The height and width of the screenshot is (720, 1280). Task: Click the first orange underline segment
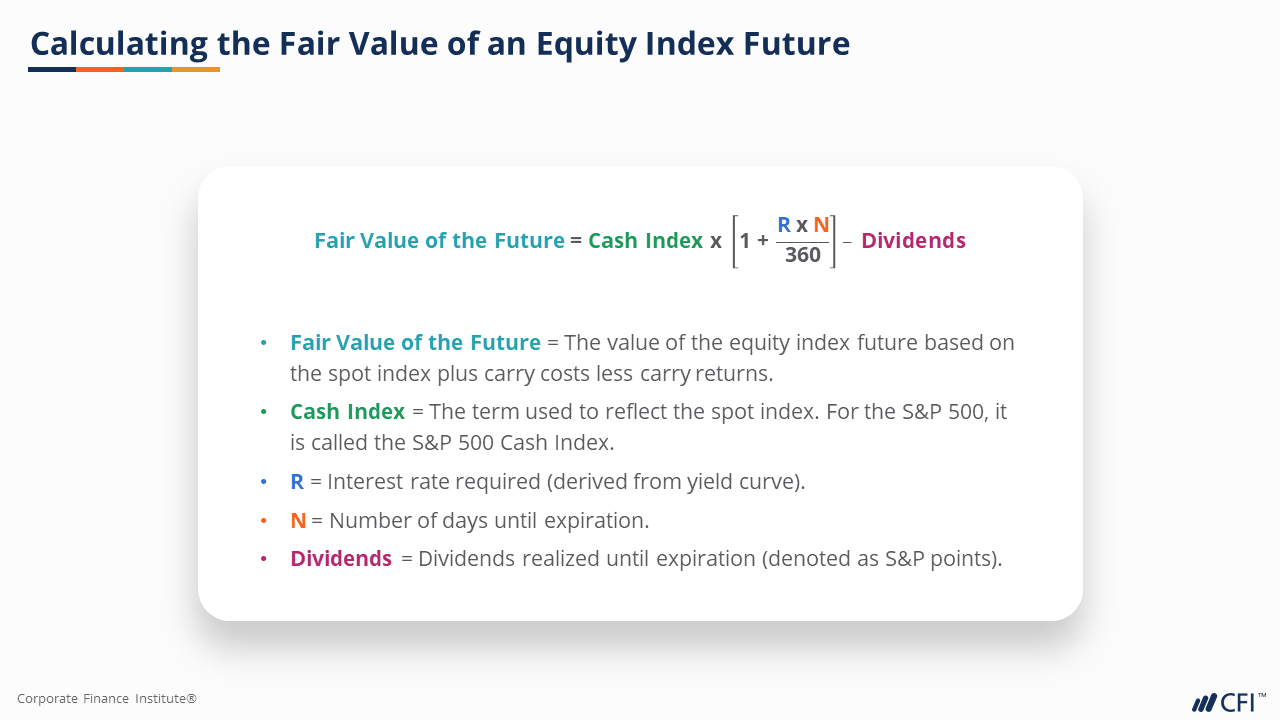pyautogui.click(x=100, y=69)
